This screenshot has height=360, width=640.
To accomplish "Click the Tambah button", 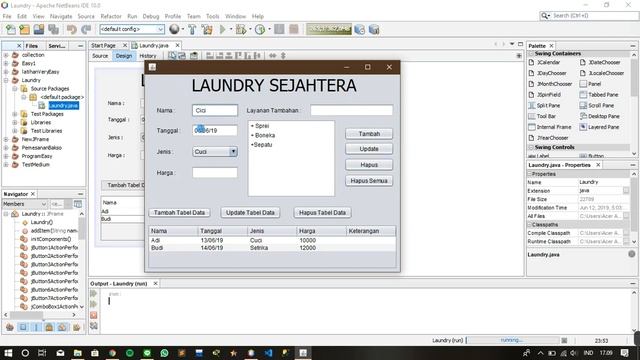I will [x=369, y=134].
